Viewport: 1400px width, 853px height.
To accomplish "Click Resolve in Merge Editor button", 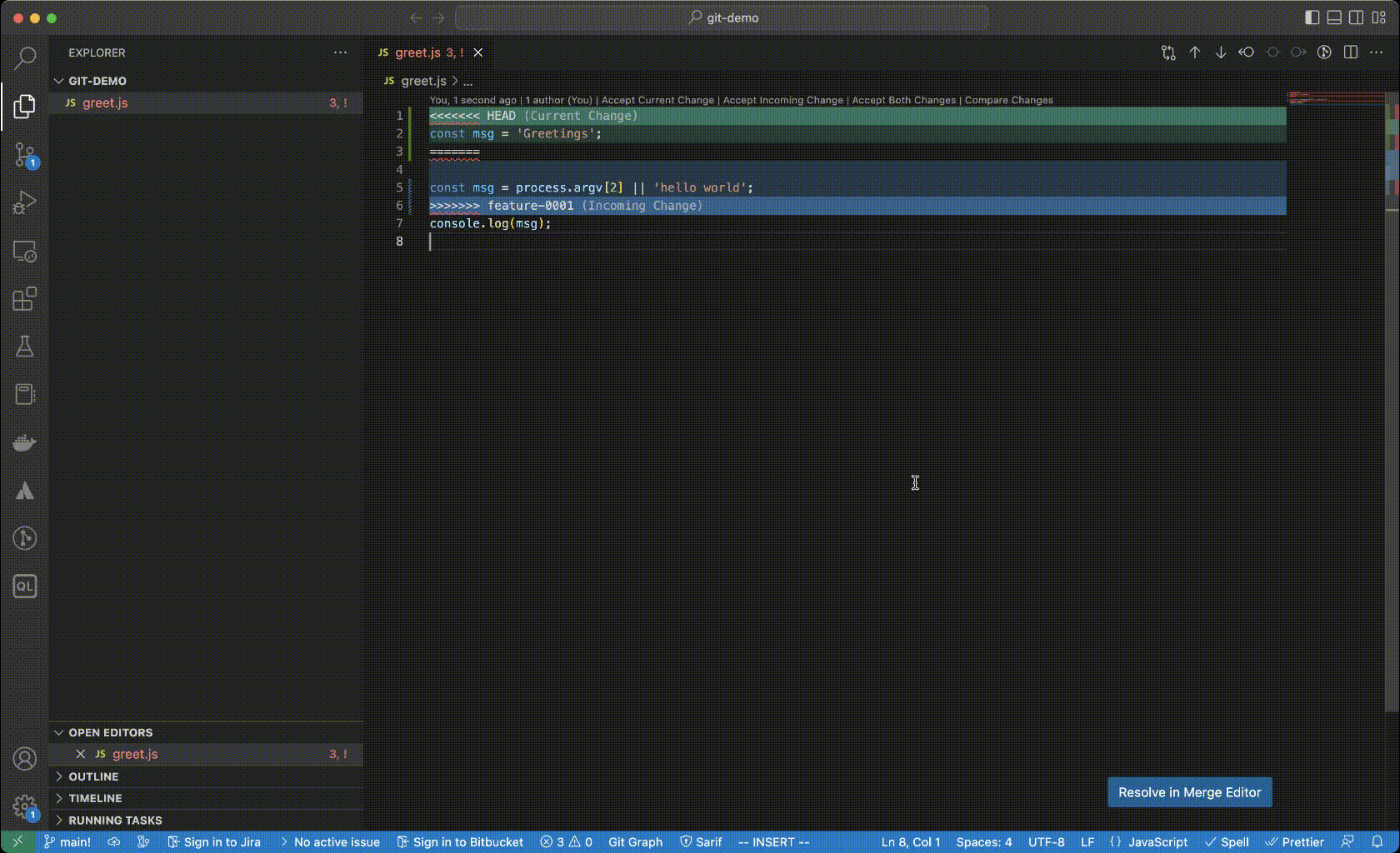I will click(1189, 792).
